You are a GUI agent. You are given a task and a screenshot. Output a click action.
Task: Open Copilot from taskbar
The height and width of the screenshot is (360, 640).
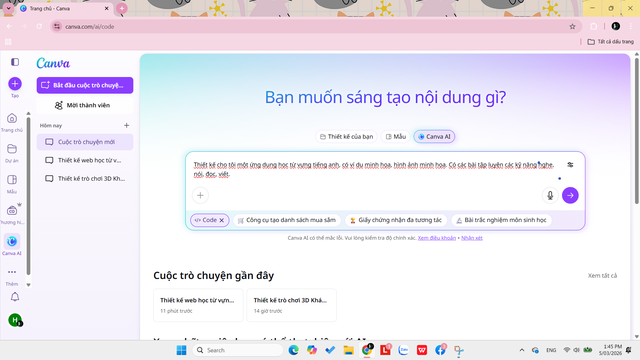click(312, 350)
